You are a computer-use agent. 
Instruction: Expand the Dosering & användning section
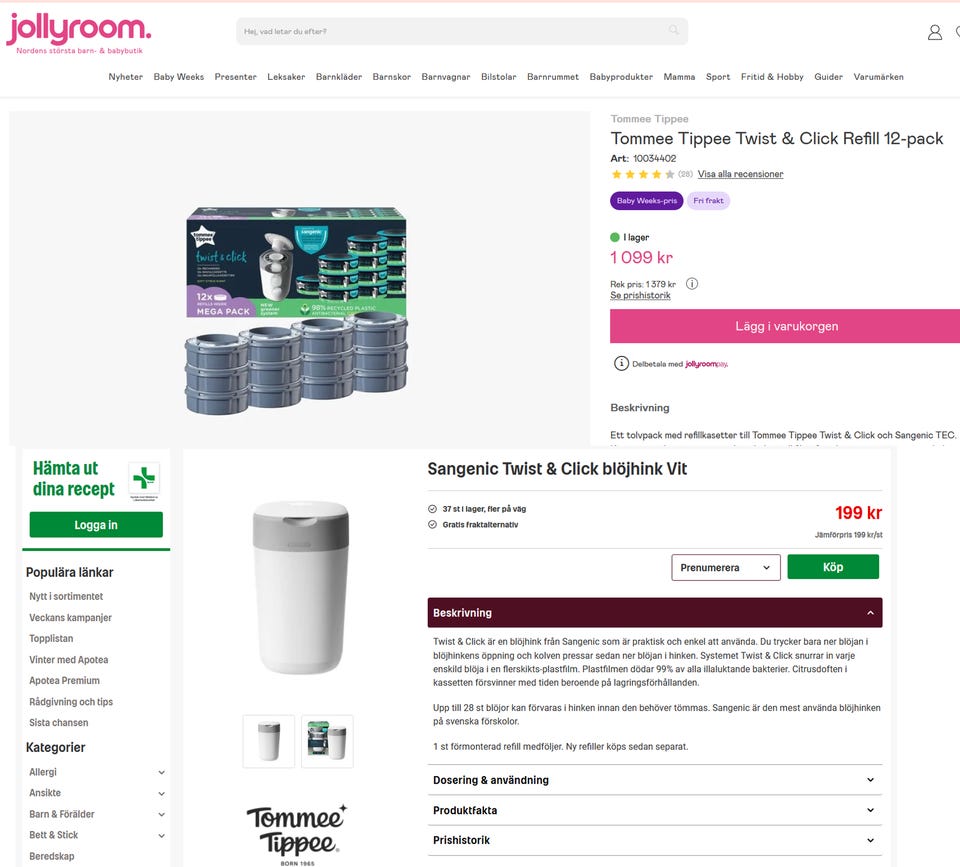(654, 780)
